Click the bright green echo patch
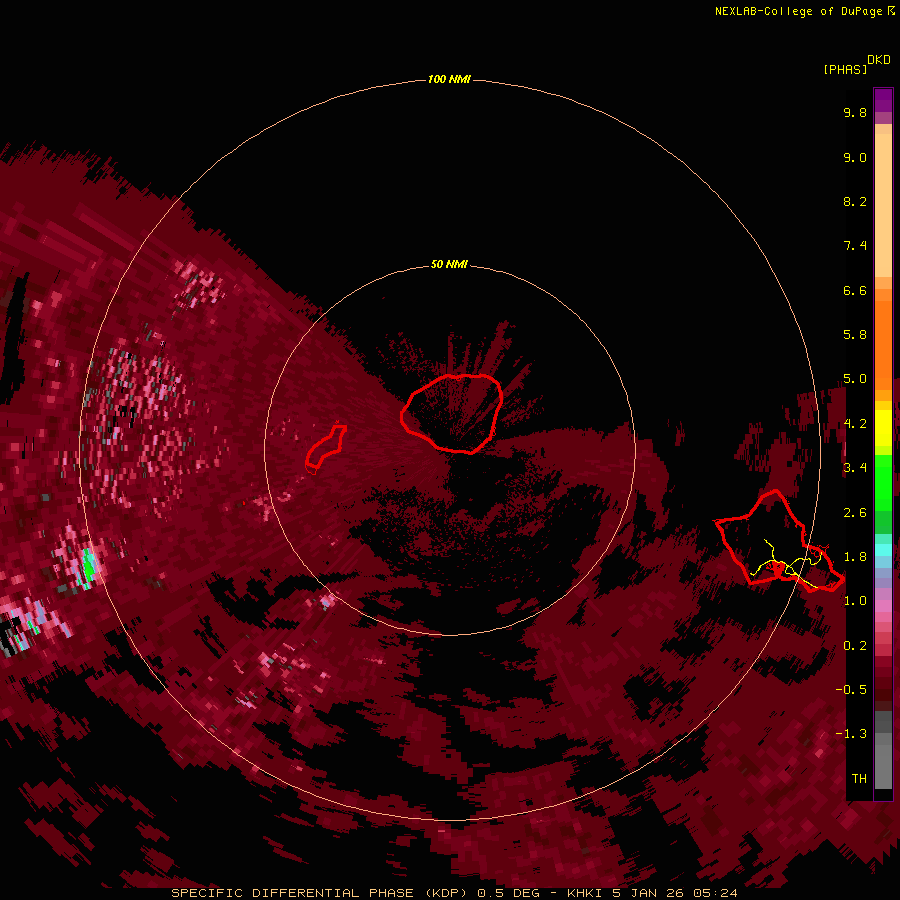This screenshot has width=900, height=900. (88, 566)
